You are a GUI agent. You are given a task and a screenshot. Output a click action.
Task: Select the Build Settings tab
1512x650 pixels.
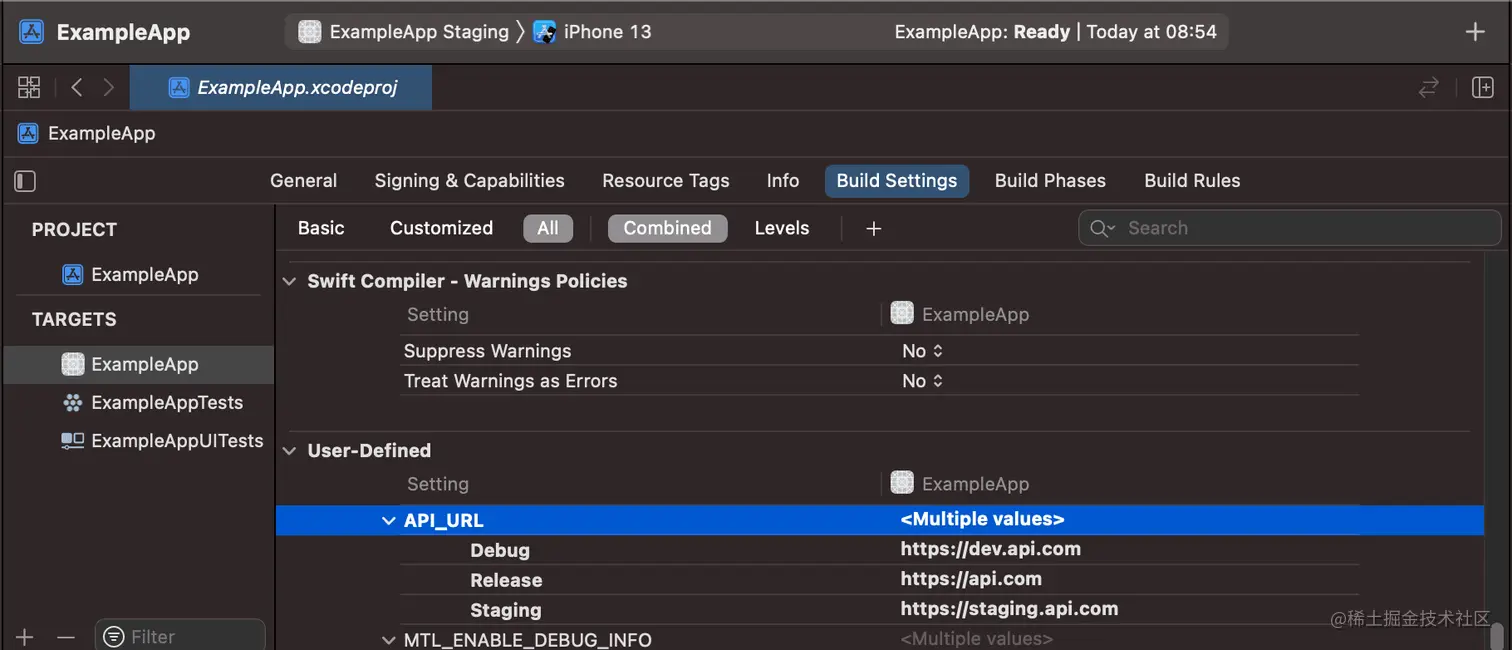[896, 181]
